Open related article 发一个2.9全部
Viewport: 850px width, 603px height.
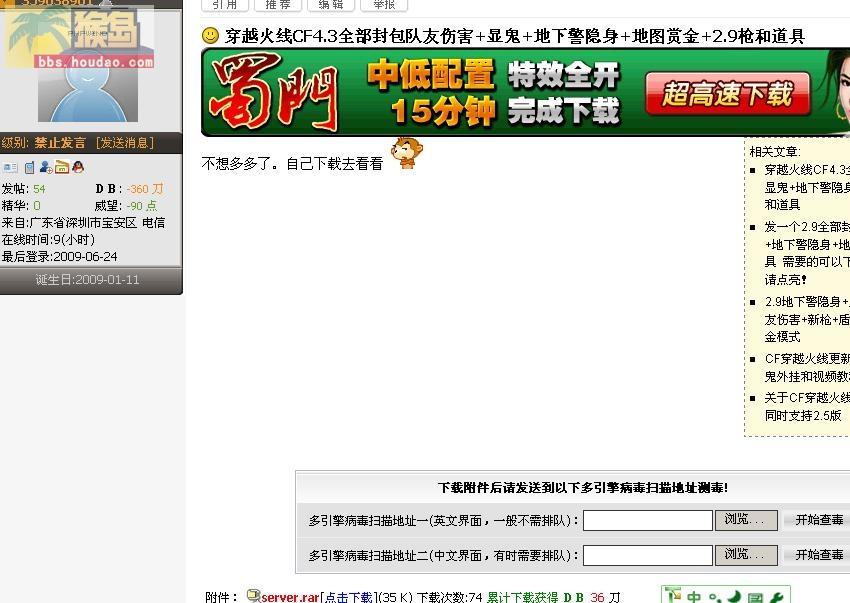click(x=807, y=253)
